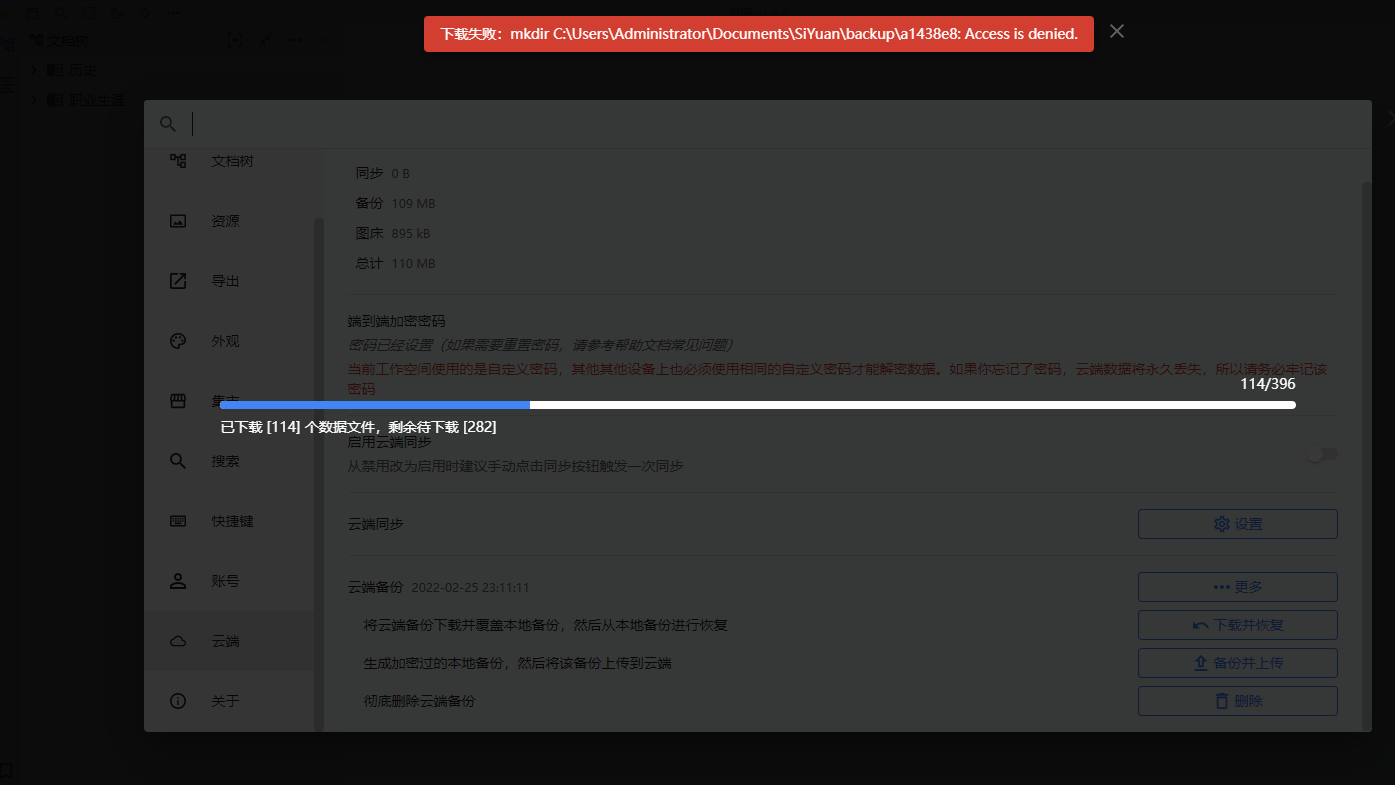1395x785 pixels.
Task: Focus current document in the doc tree panel
Action: (235, 40)
